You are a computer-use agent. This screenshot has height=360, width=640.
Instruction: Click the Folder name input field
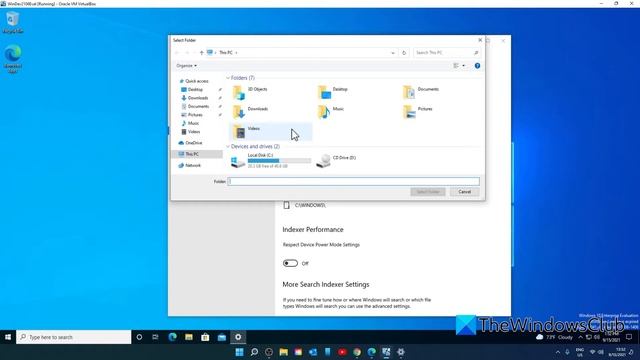[x=353, y=181]
